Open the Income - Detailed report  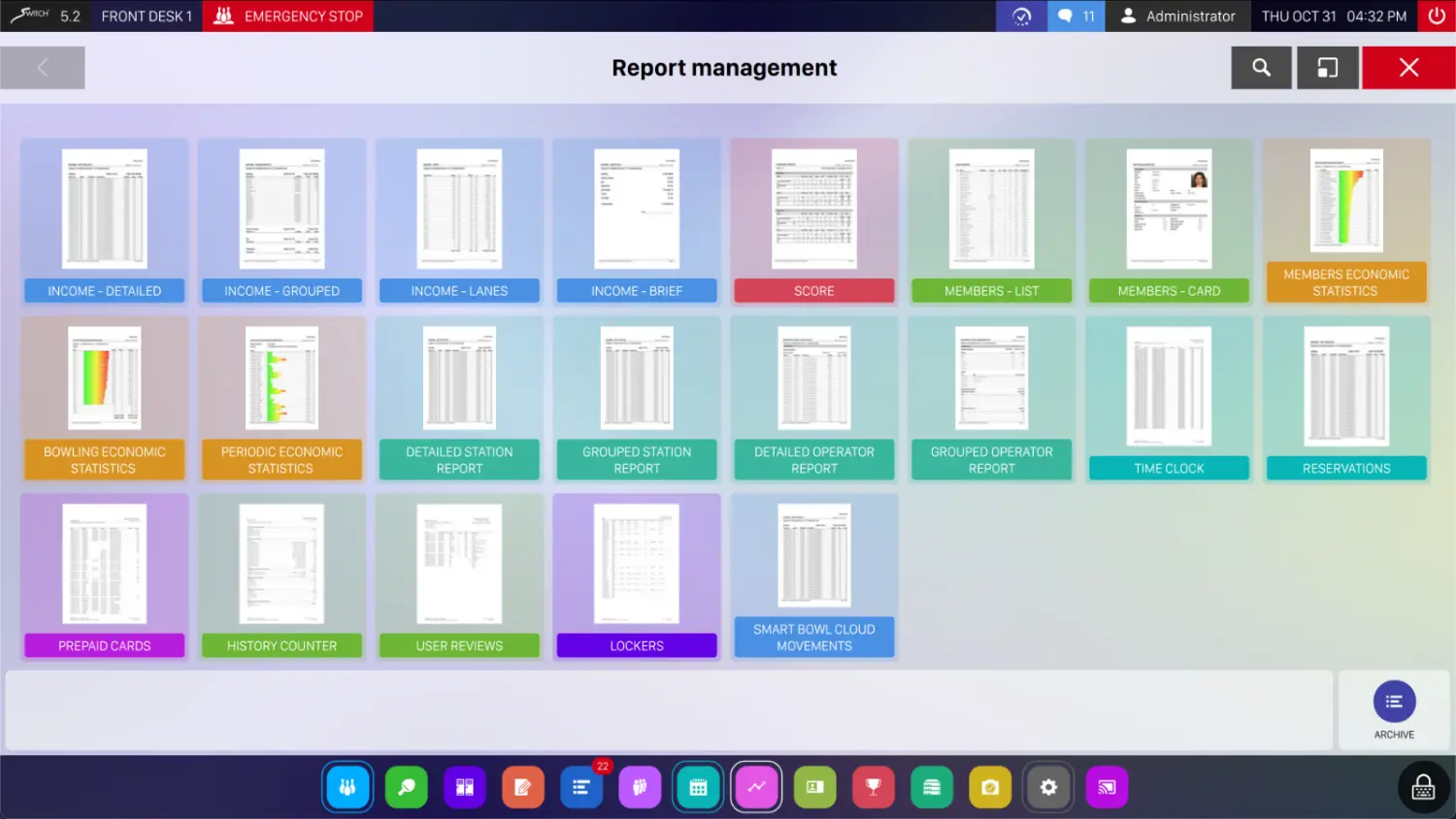tap(105, 222)
